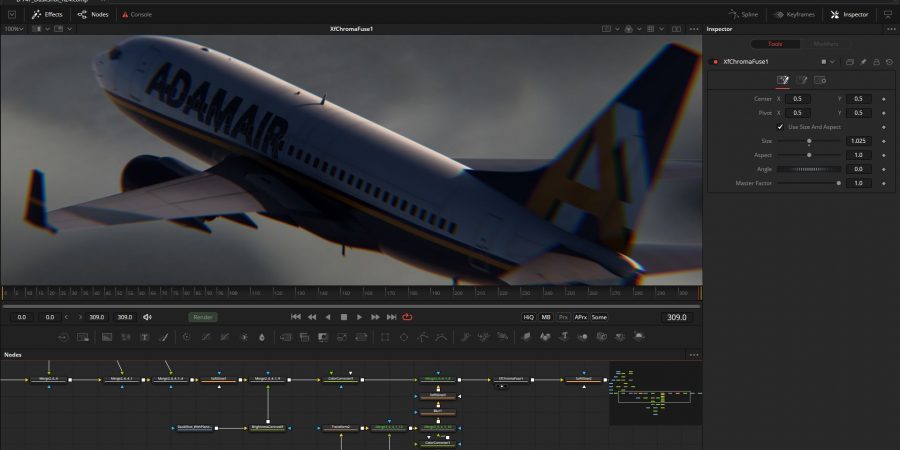Add a pRender particle node from the toolbar
Viewport: 900px width, 450px height.
[503, 337]
